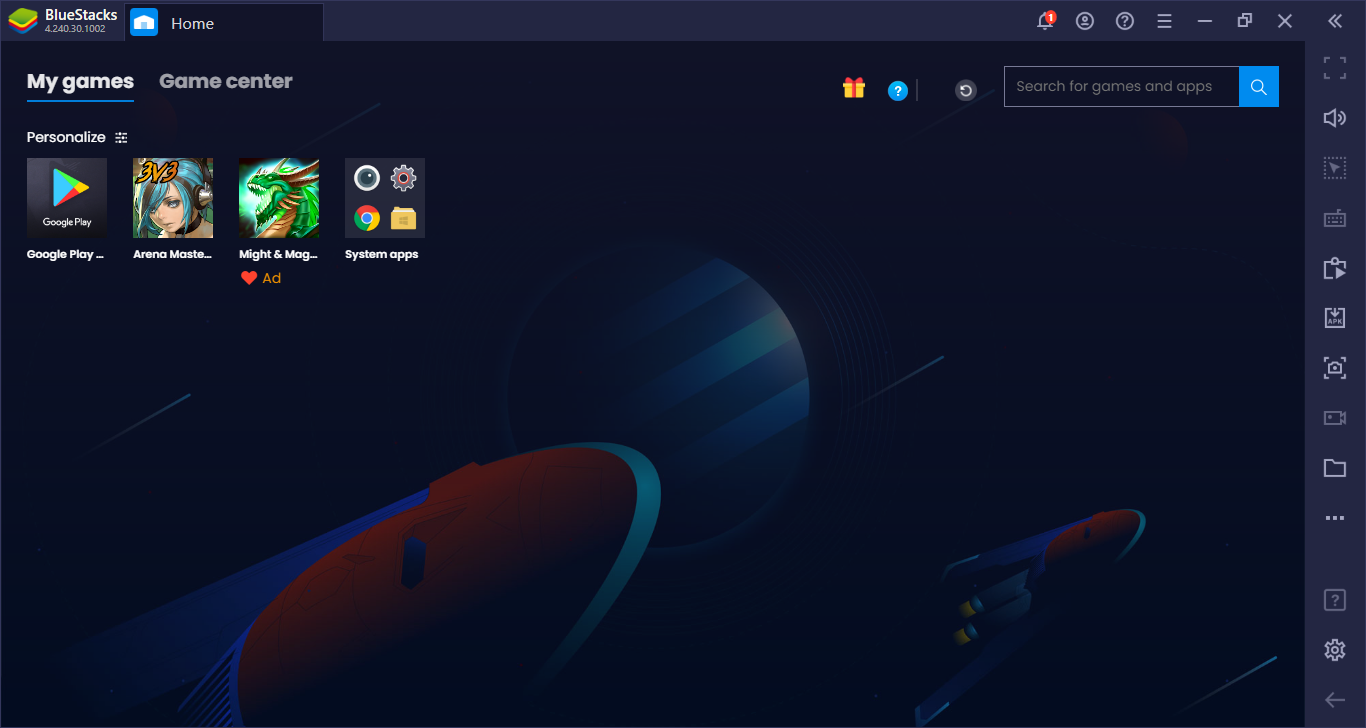
Task: Switch to the Game center tab
Action: (x=226, y=82)
